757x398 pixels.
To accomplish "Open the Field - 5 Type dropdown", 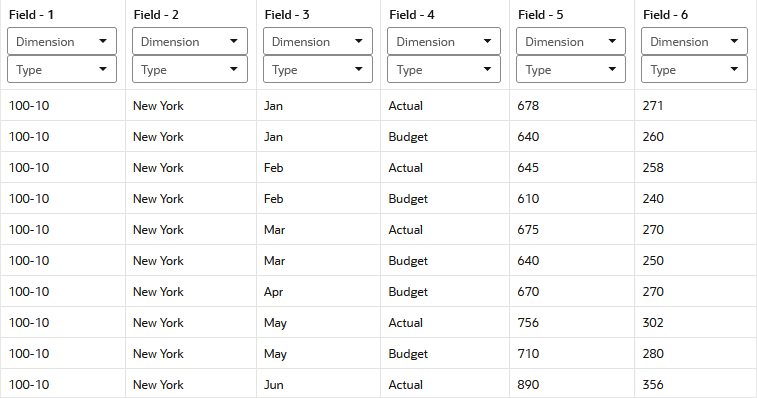I will coord(571,70).
